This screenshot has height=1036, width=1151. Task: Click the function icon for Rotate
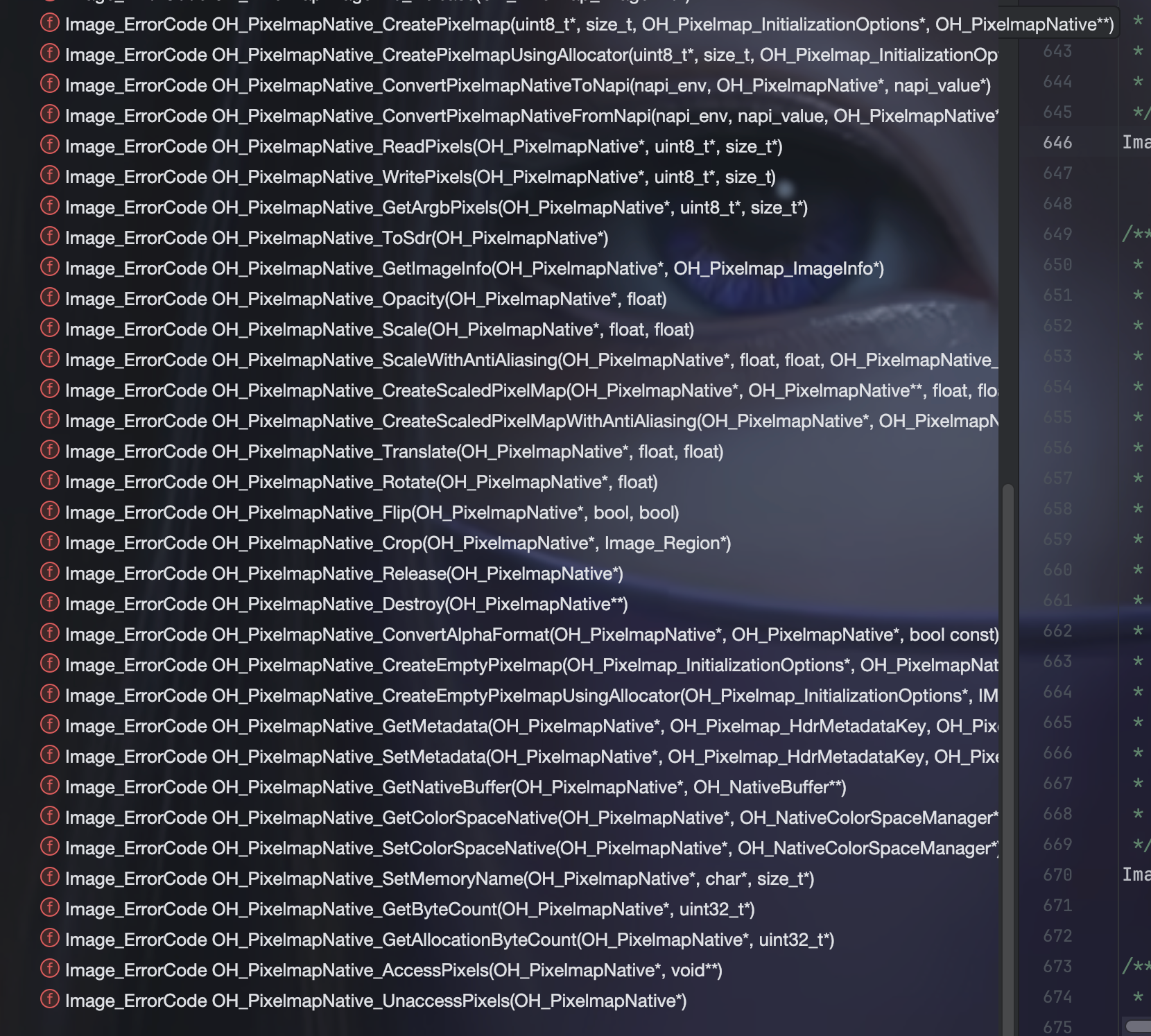(x=50, y=481)
